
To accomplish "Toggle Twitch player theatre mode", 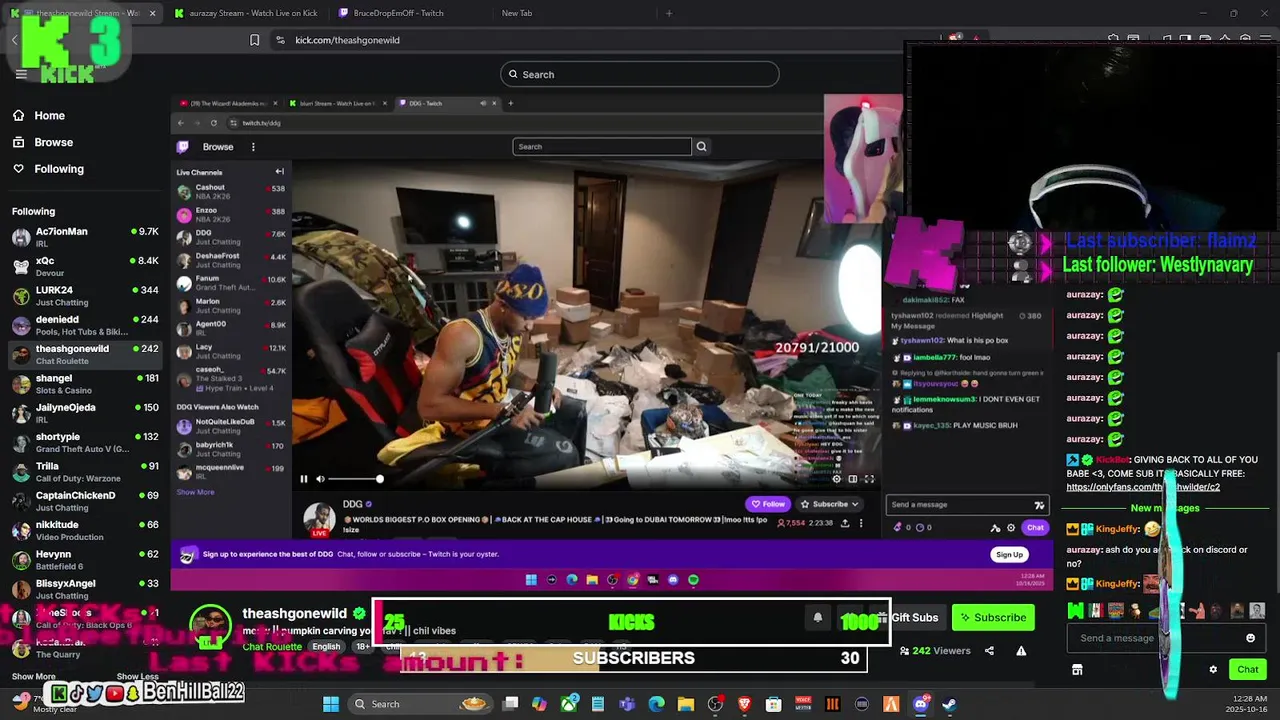I will 853,479.
